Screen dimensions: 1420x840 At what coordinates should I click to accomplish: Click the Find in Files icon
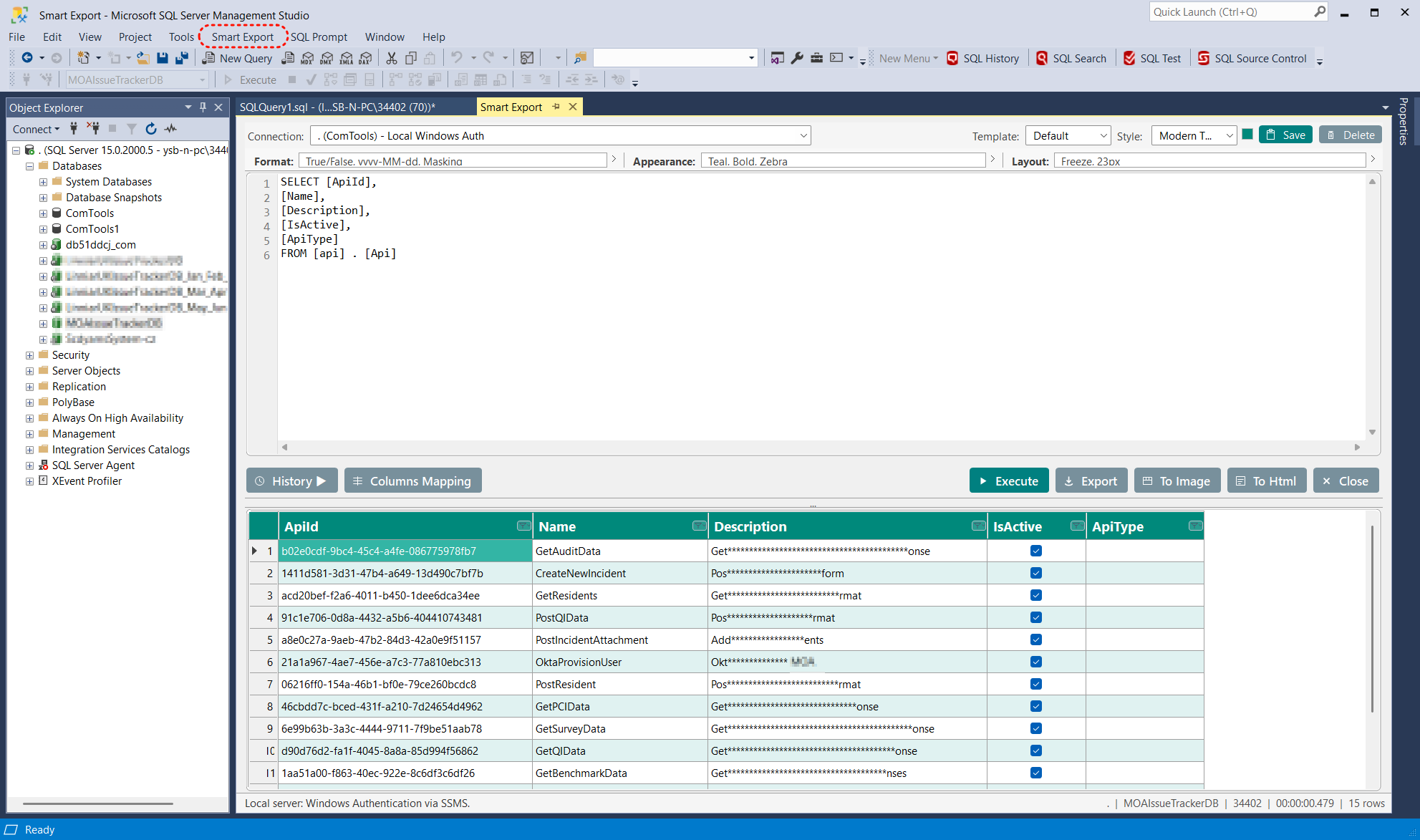pos(580,58)
